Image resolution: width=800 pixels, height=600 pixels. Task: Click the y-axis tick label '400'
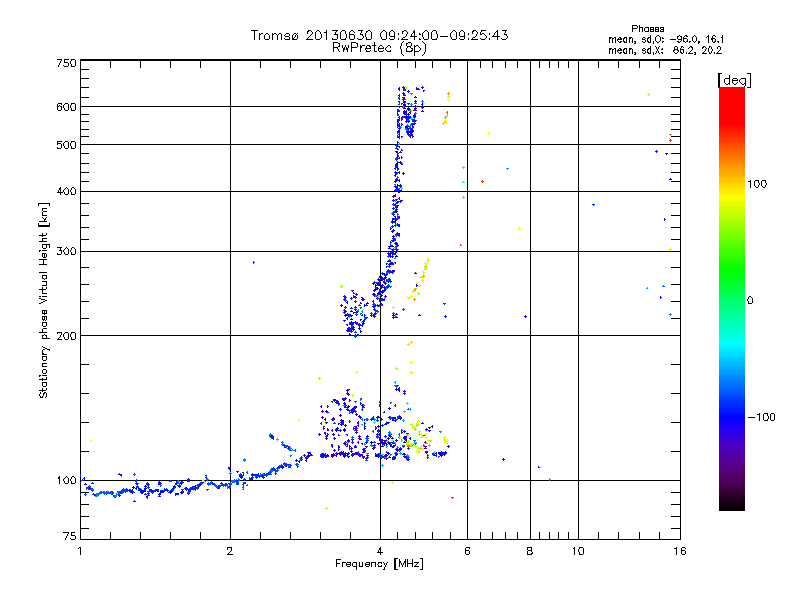66,192
